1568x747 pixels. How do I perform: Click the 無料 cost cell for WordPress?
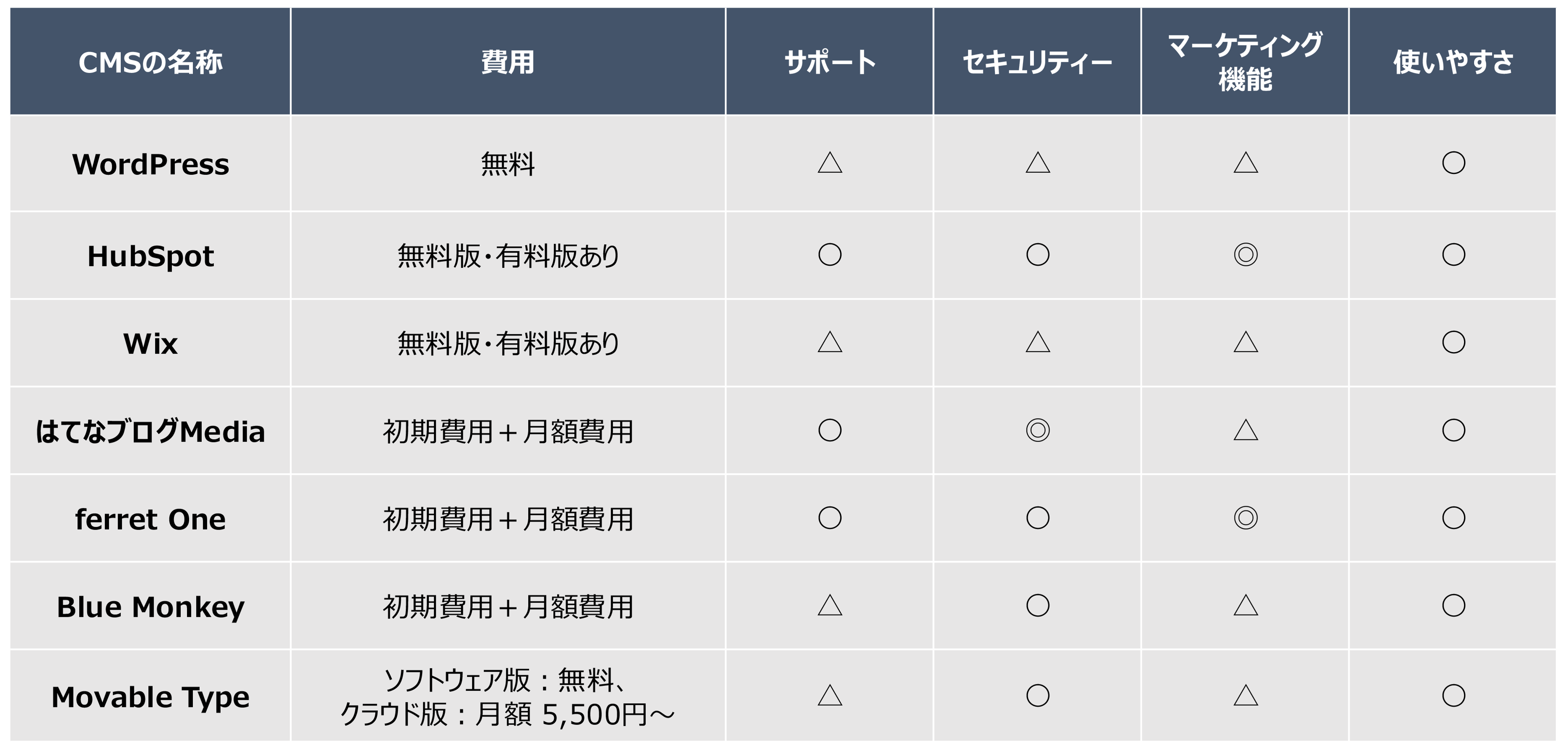[508, 164]
